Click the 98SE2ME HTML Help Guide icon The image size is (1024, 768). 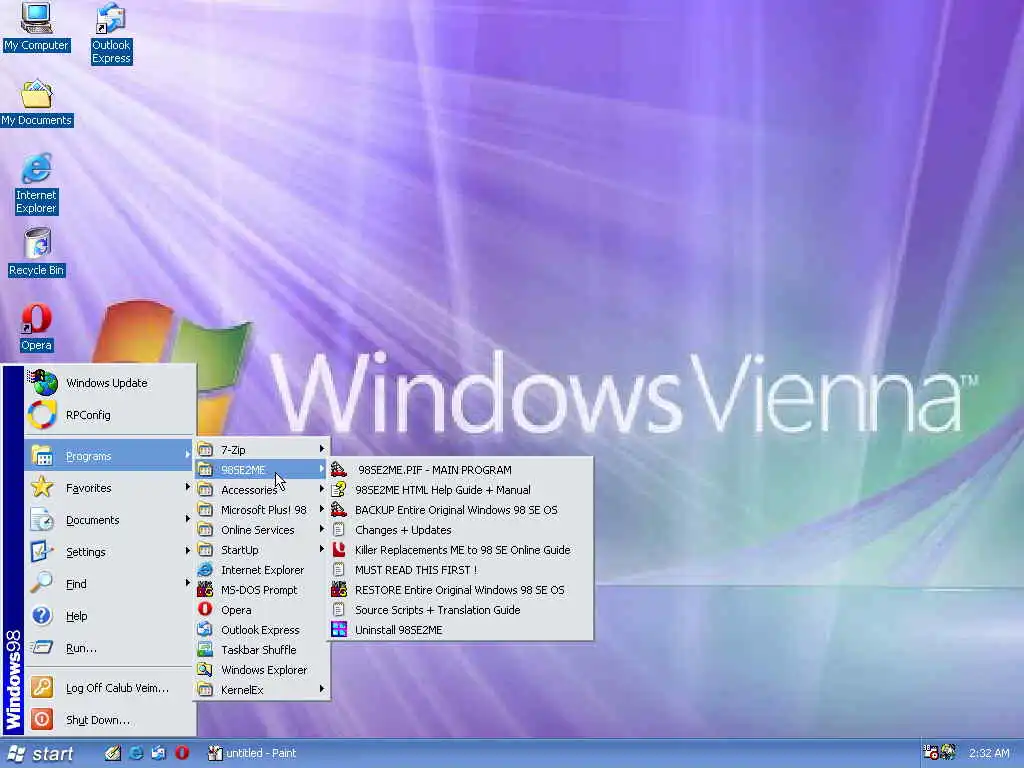pyautogui.click(x=339, y=490)
